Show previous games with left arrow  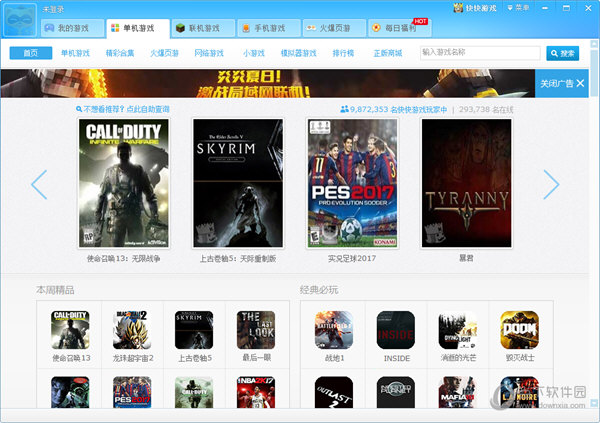point(39,184)
